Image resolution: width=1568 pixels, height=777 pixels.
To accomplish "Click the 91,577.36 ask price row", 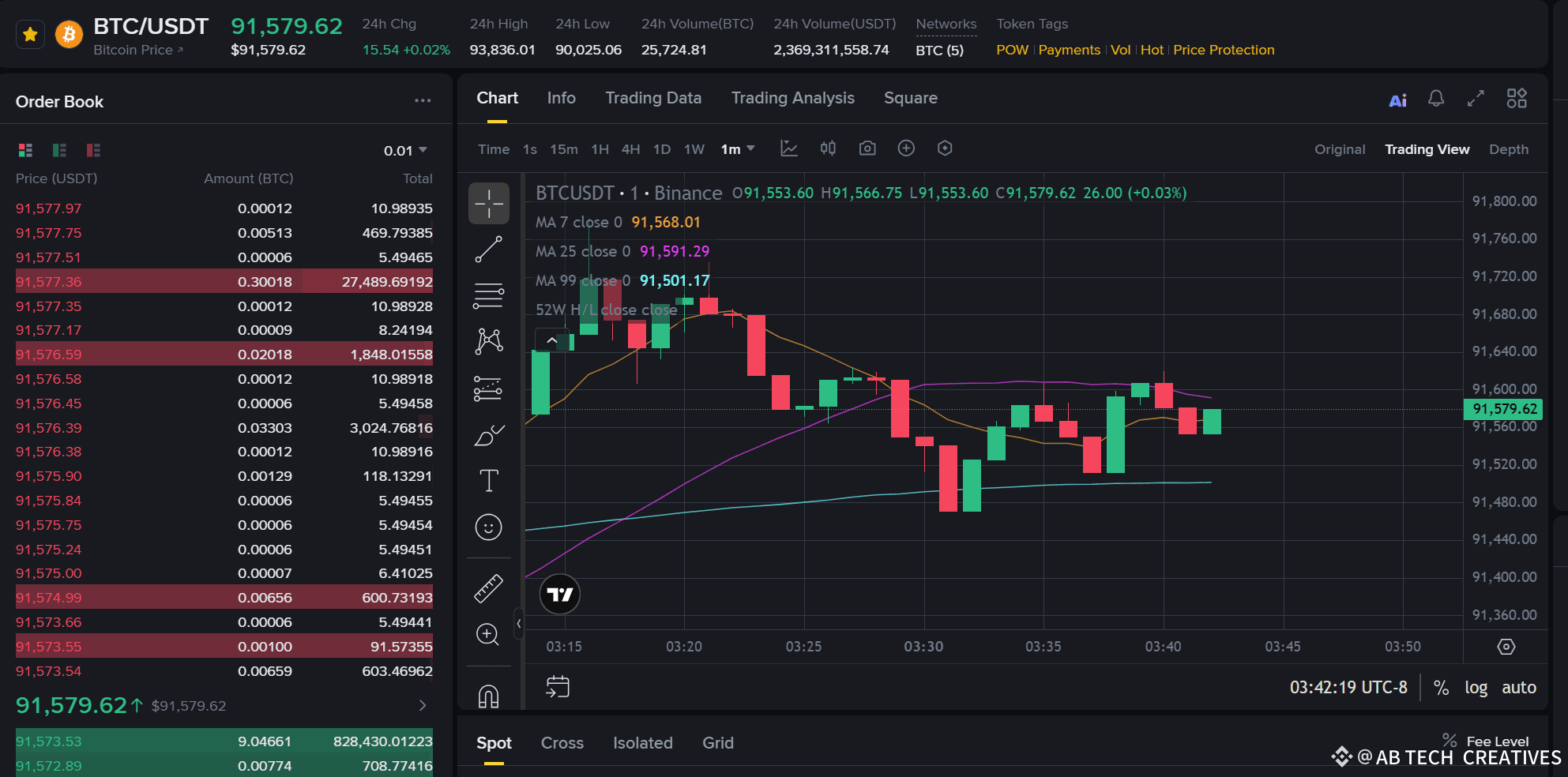I will pos(224,282).
